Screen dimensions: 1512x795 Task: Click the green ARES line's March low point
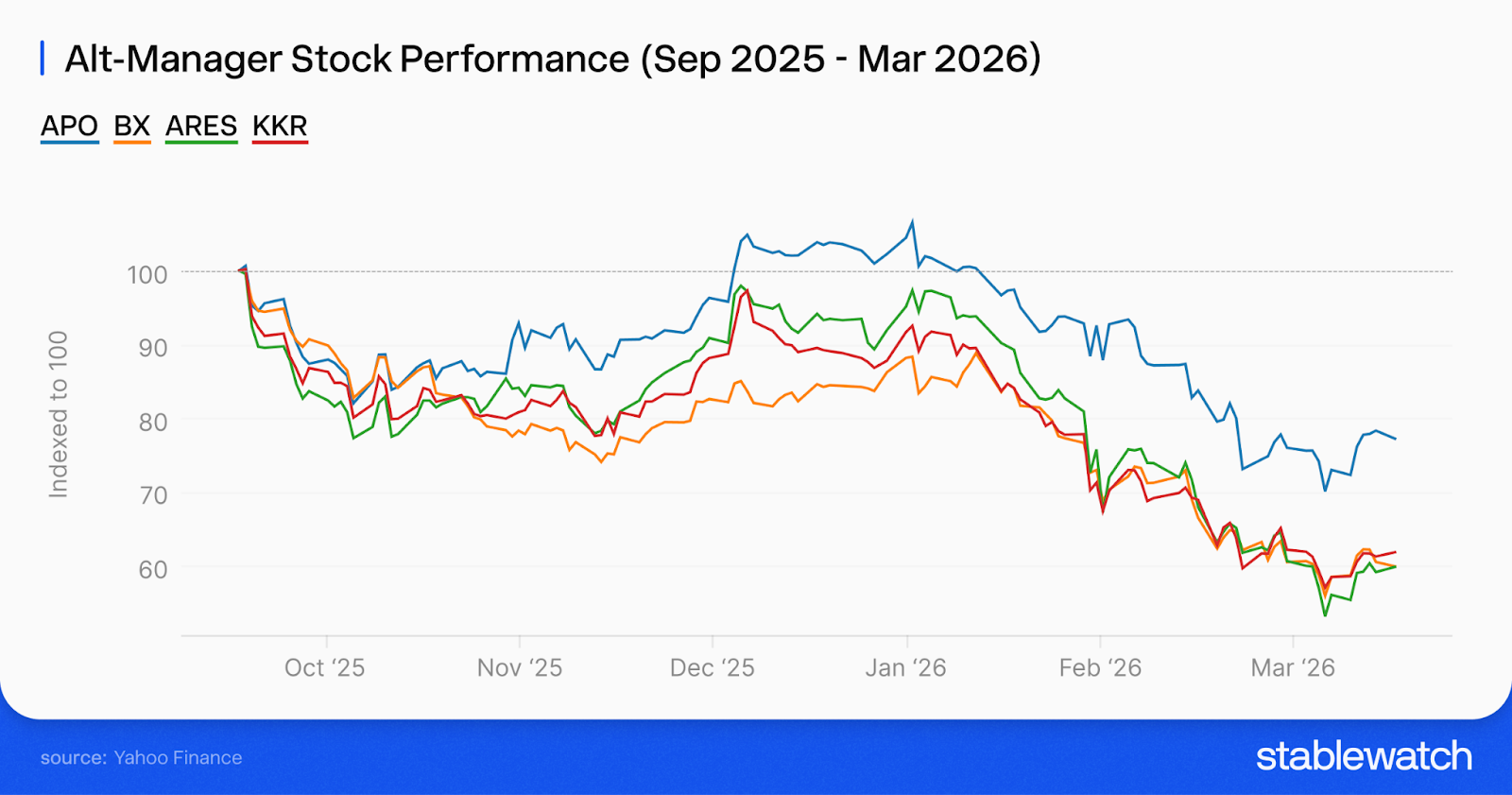pos(1325,615)
